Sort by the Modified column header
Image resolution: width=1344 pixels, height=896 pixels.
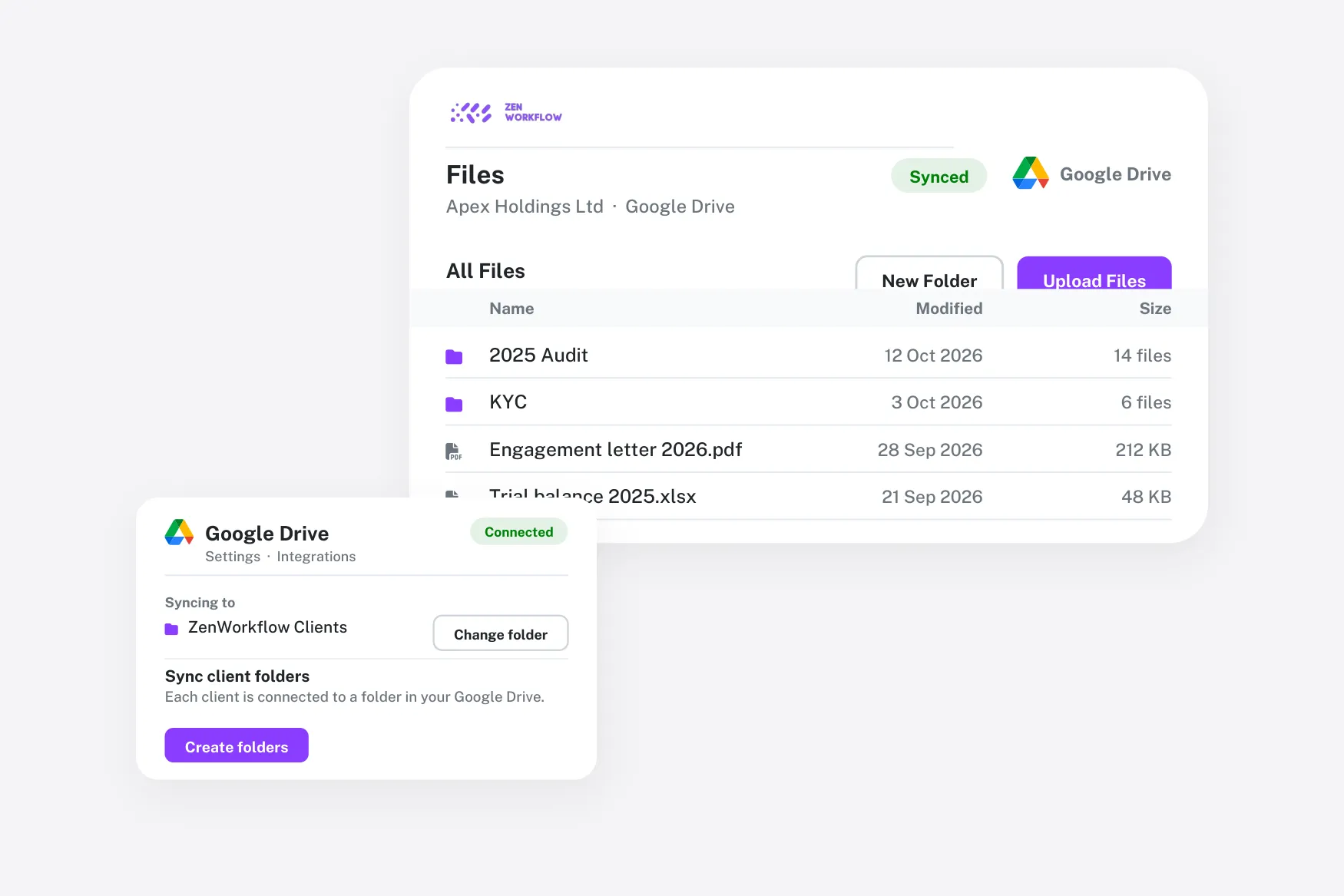[949, 309]
